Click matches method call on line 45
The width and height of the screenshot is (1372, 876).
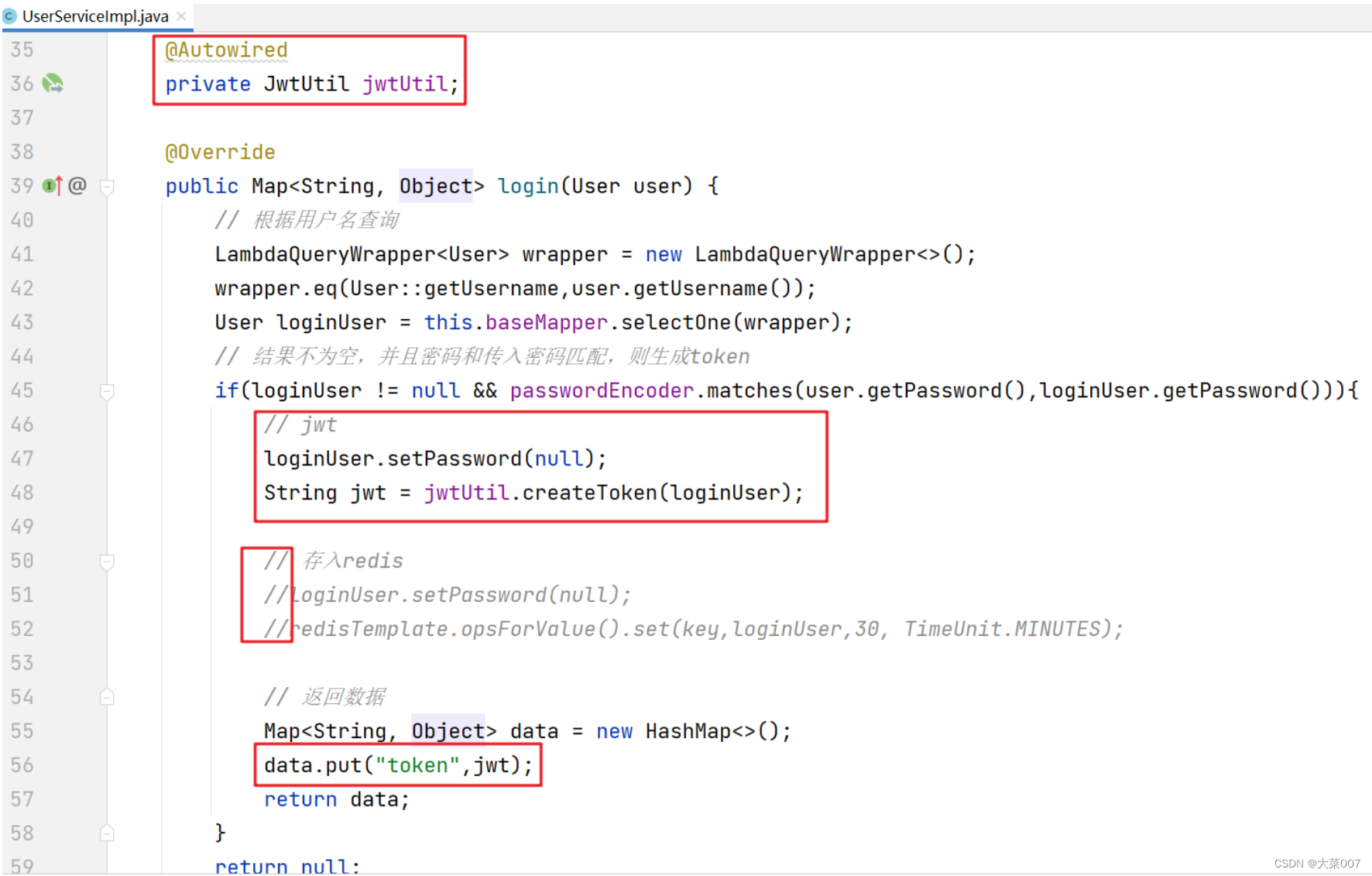click(x=749, y=390)
